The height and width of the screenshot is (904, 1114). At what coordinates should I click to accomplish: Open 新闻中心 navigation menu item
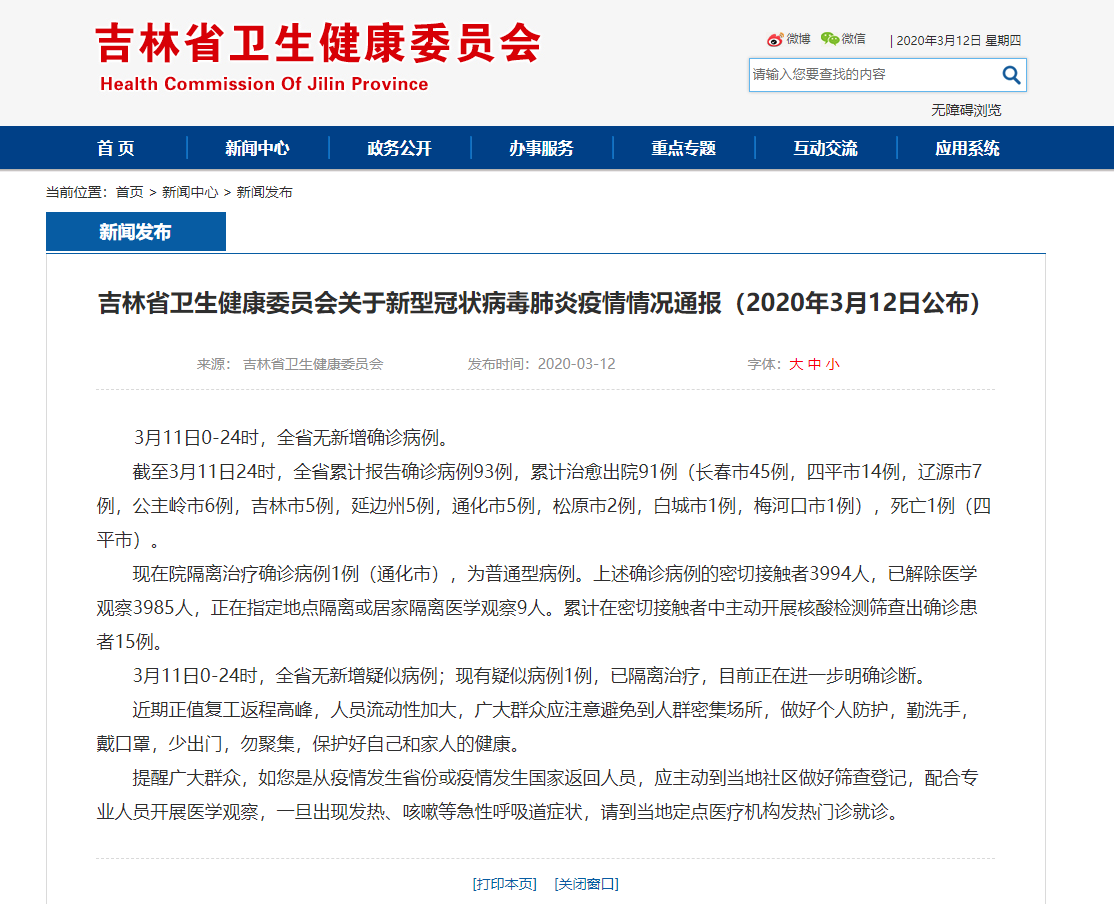[x=257, y=148]
